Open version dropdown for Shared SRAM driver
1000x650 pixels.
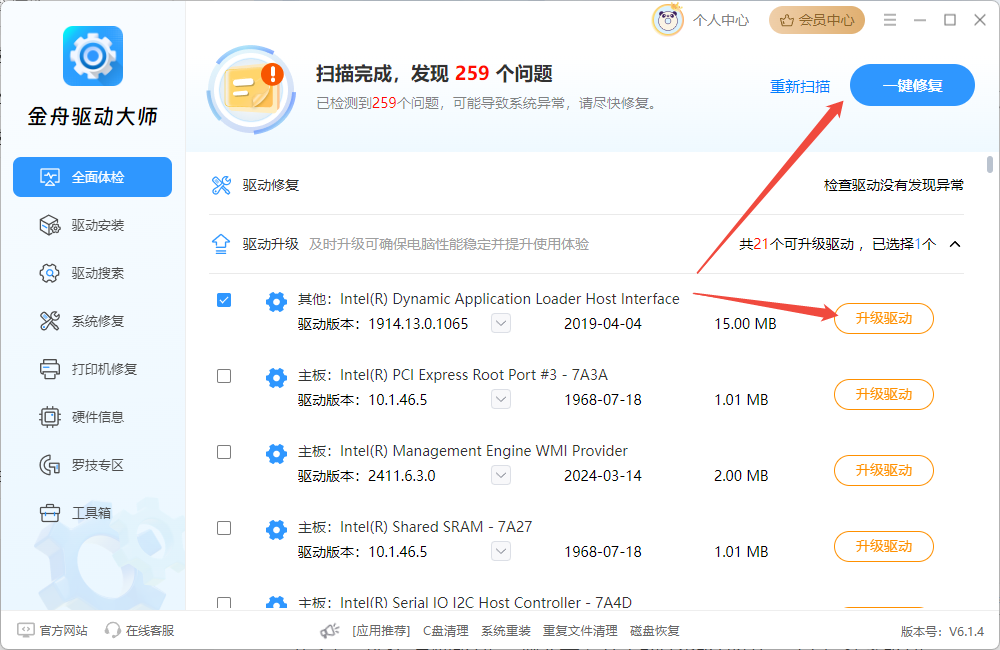pyautogui.click(x=501, y=551)
